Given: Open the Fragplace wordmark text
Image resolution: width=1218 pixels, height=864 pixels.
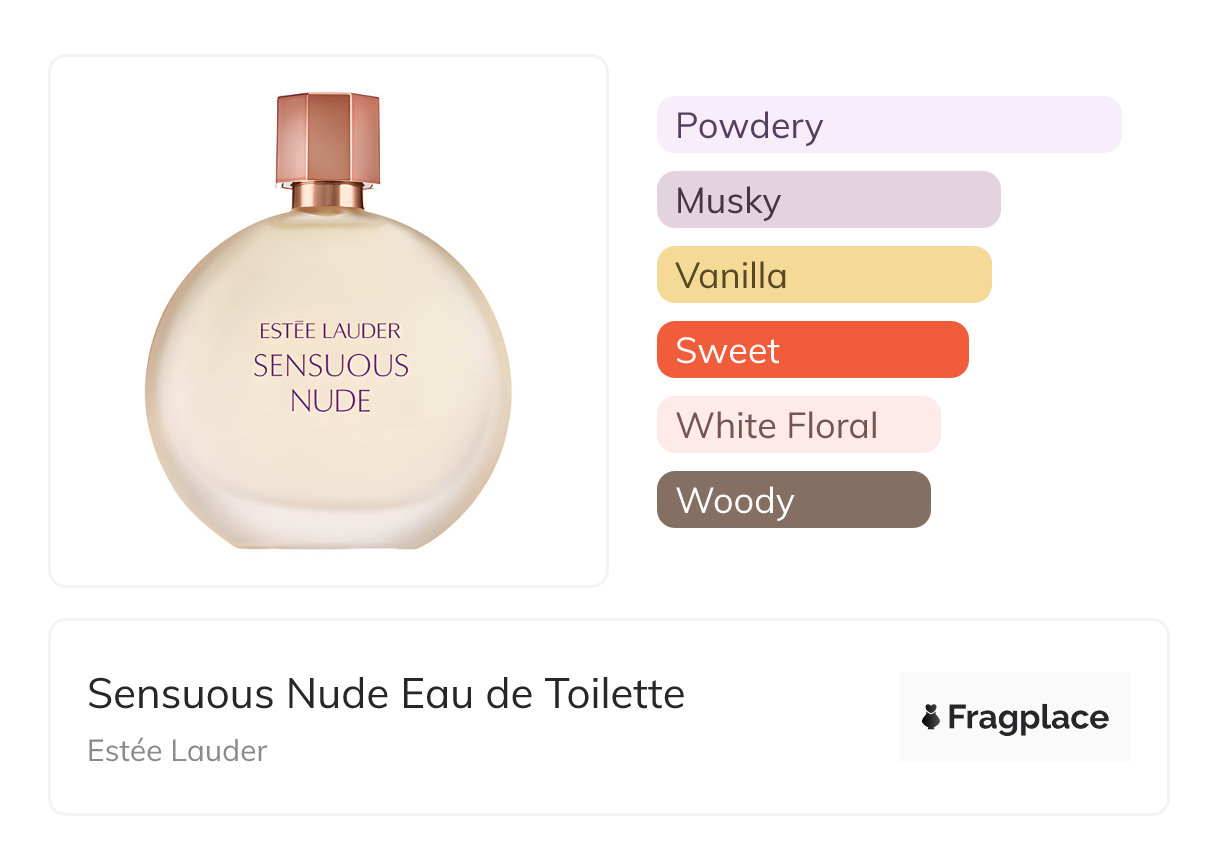Looking at the screenshot, I should click(1028, 718).
